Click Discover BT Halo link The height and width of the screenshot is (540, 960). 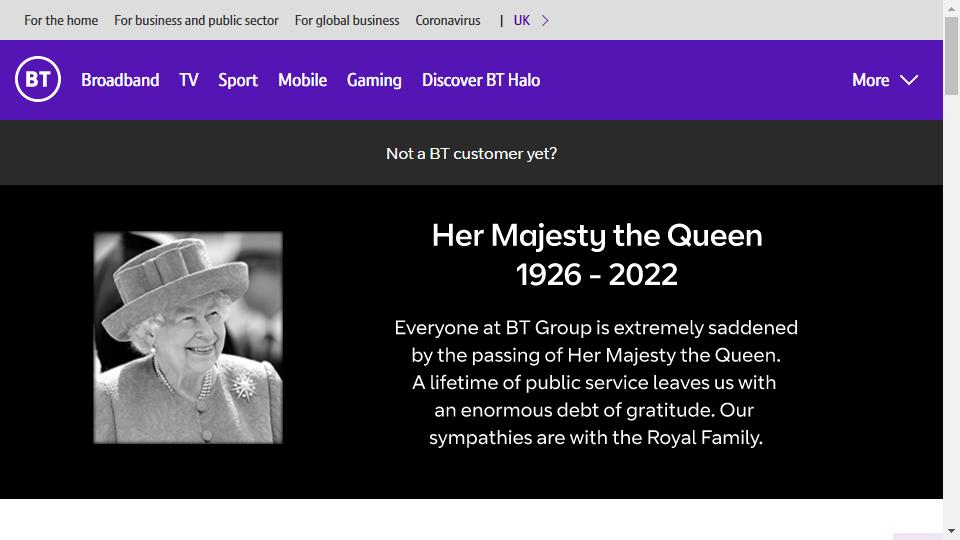(481, 80)
